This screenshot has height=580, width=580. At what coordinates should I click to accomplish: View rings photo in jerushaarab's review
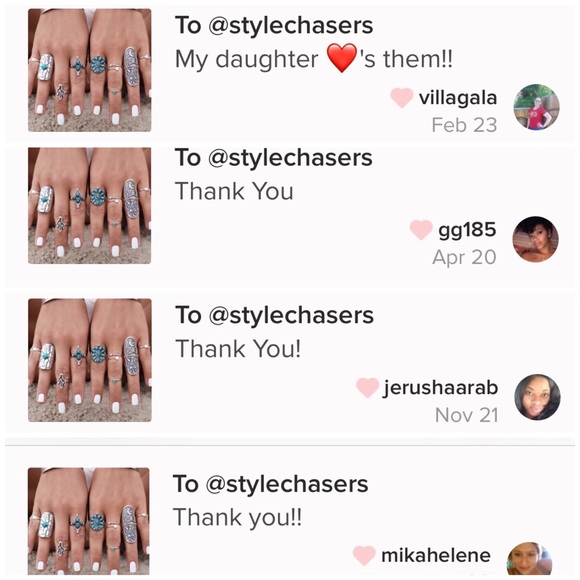[90, 360]
